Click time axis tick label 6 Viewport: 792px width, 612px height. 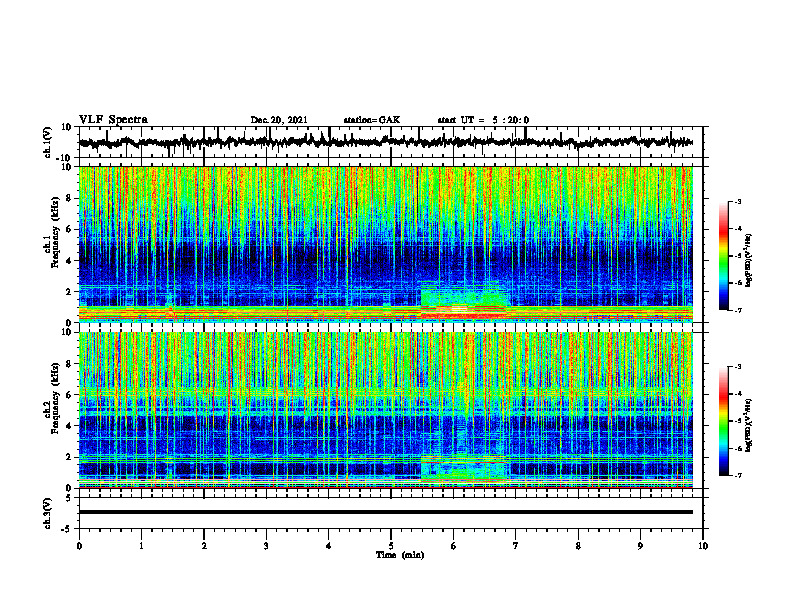point(454,546)
